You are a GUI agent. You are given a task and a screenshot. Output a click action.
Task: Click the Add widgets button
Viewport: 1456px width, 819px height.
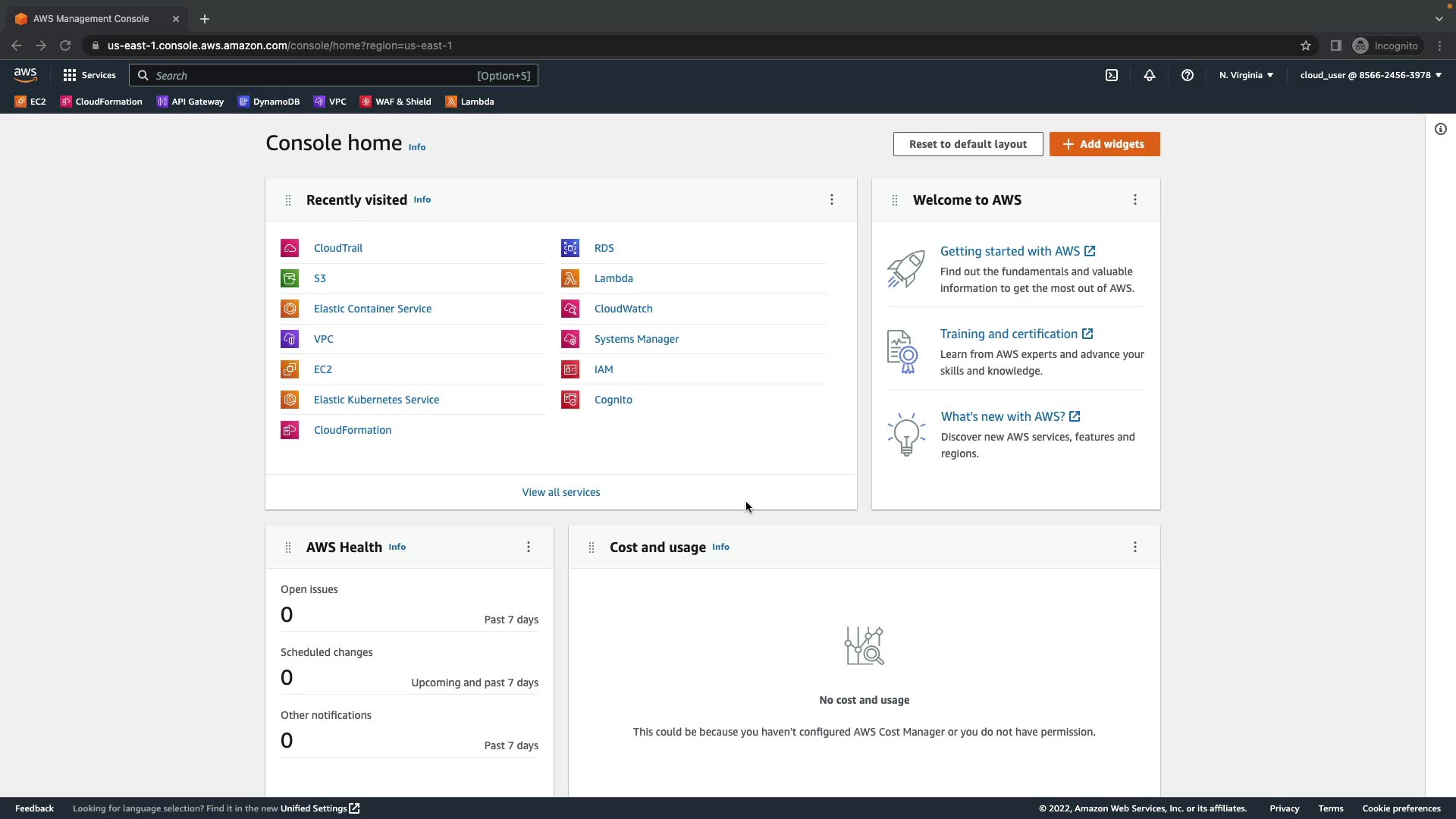pyautogui.click(x=1104, y=144)
